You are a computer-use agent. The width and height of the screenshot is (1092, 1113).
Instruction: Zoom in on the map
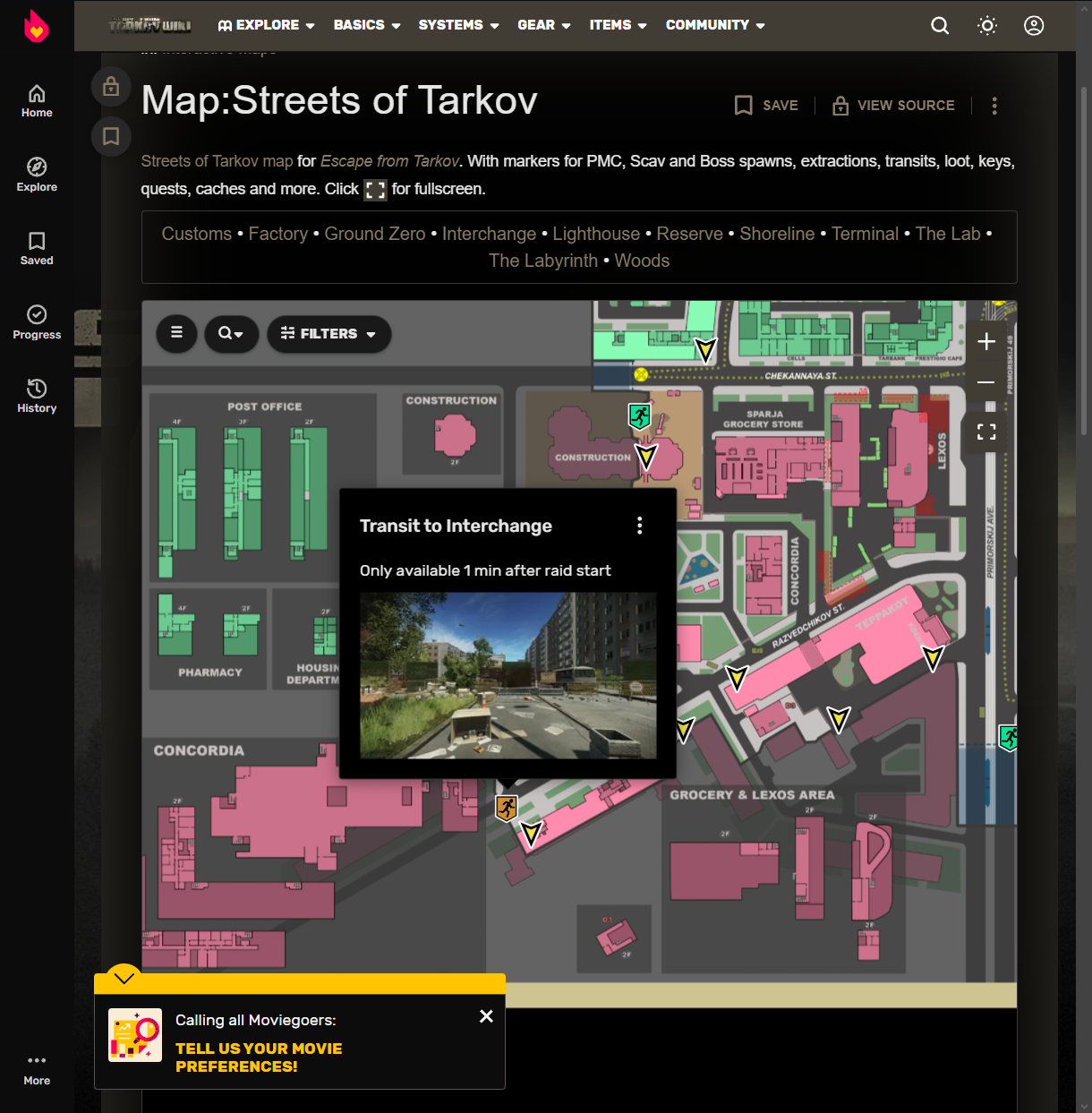click(986, 342)
